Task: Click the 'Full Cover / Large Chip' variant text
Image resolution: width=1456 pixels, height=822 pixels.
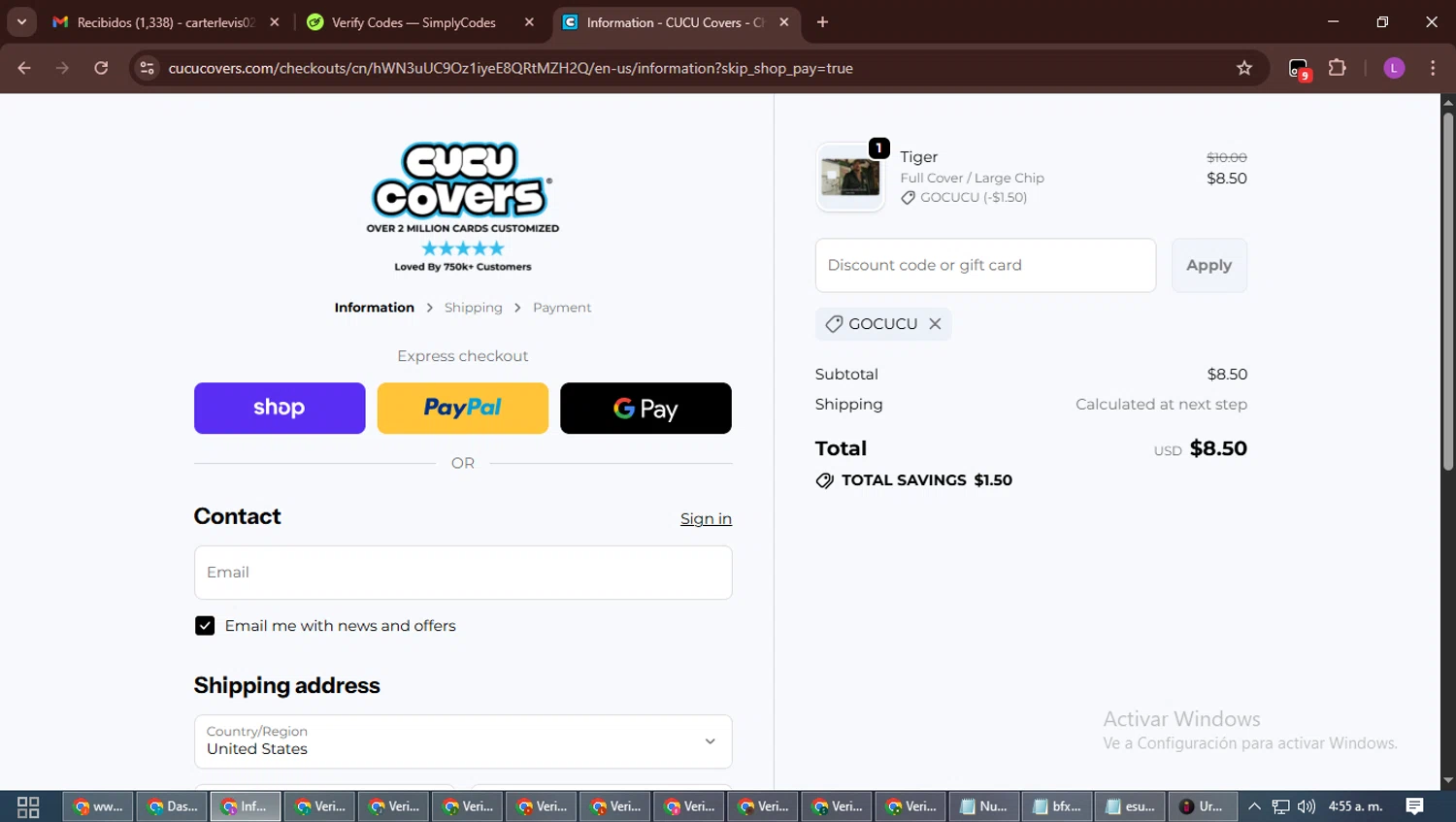Action: pyautogui.click(x=972, y=178)
